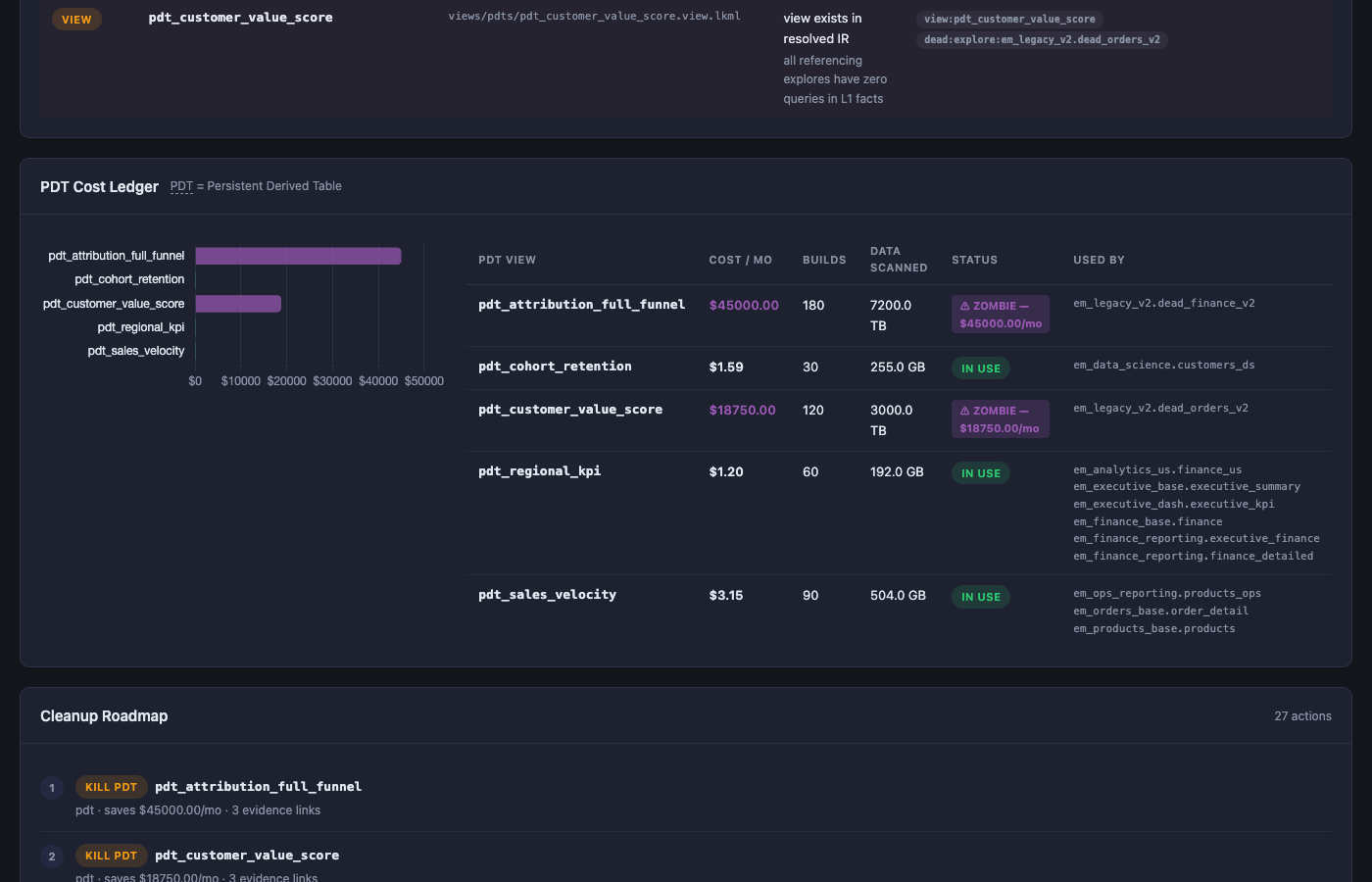The image size is (1372, 882).
Task: Select pdt_customer_value_score table row name
Action: tap(570, 410)
